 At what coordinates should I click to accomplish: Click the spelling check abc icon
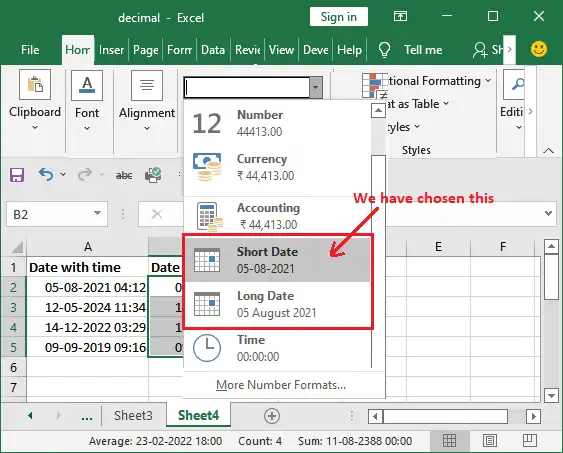[x=124, y=176]
